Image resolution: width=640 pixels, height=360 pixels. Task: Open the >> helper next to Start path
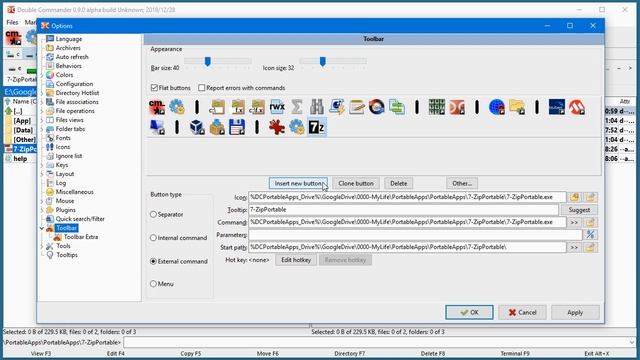pyautogui.click(x=574, y=247)
